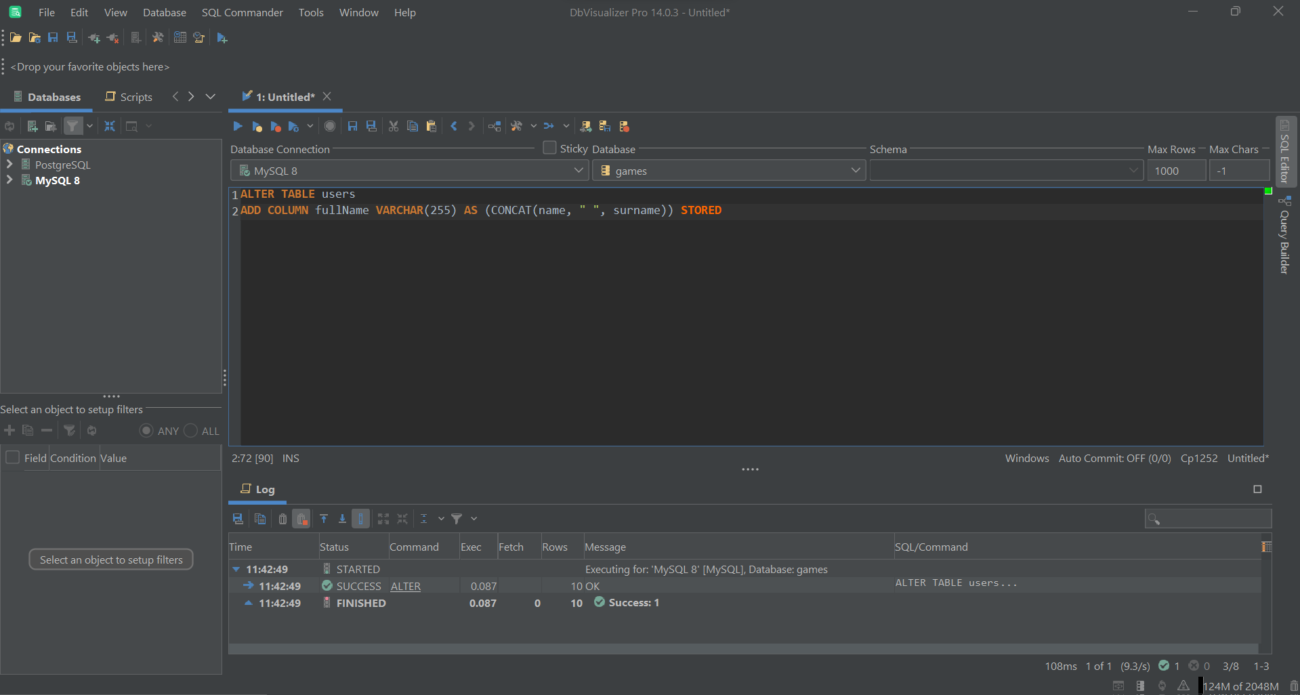Click the Paste clipboard icon in editor toolbar
Image resolution: width=1300 pixels, height=695 pixels.
(431, 126)
